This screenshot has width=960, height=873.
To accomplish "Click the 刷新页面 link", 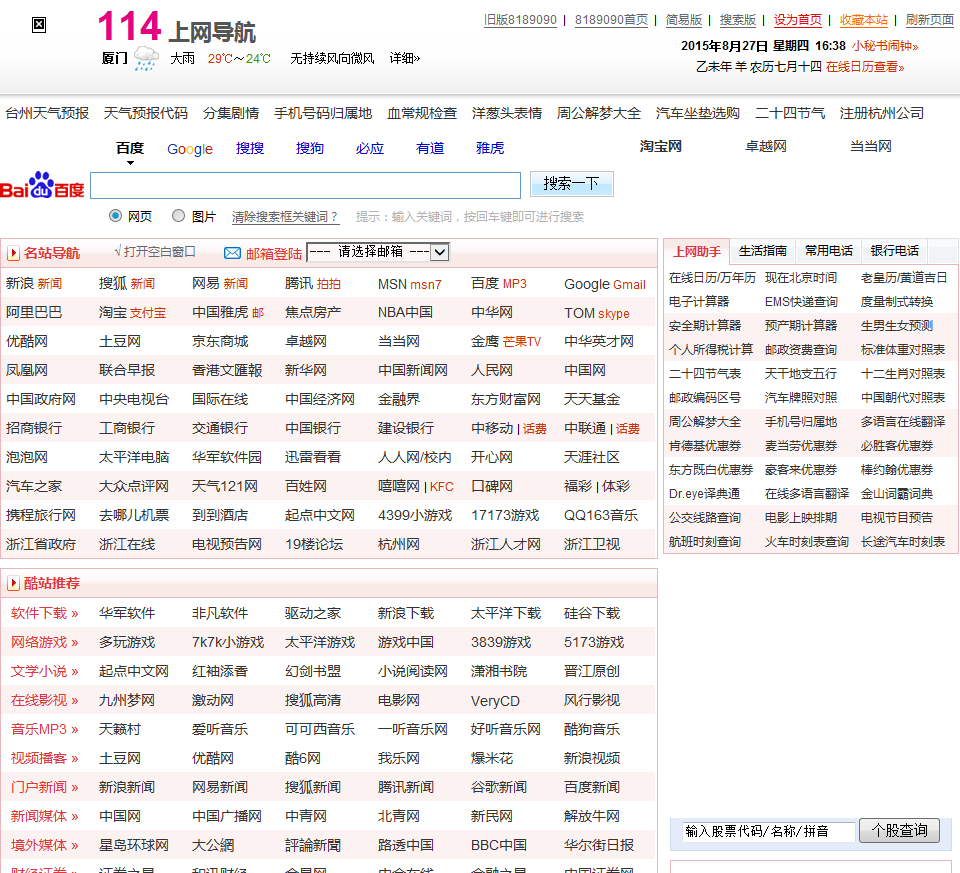I will coord(929,20).
